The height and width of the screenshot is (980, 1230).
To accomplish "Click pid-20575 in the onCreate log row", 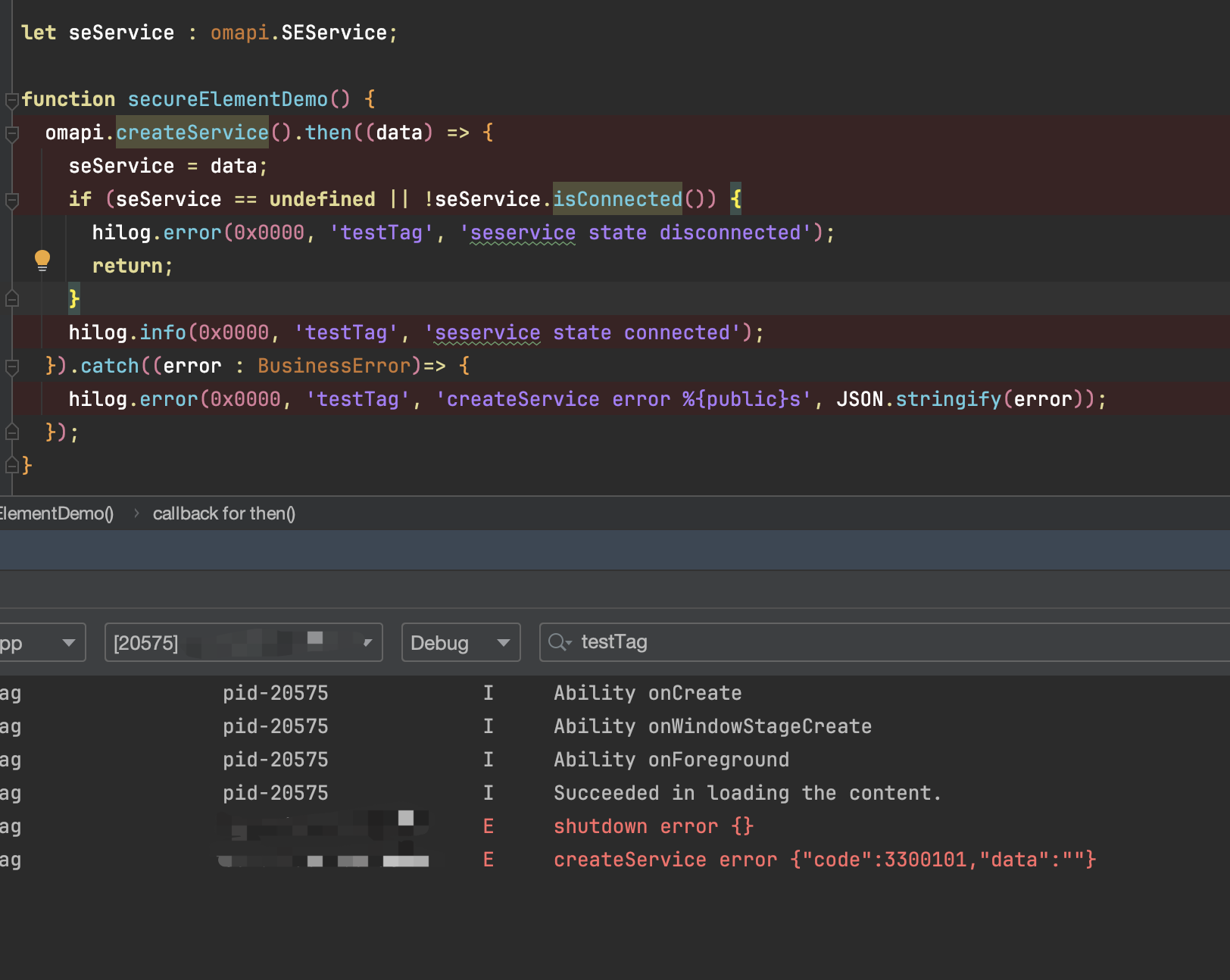I will (276, 693).
